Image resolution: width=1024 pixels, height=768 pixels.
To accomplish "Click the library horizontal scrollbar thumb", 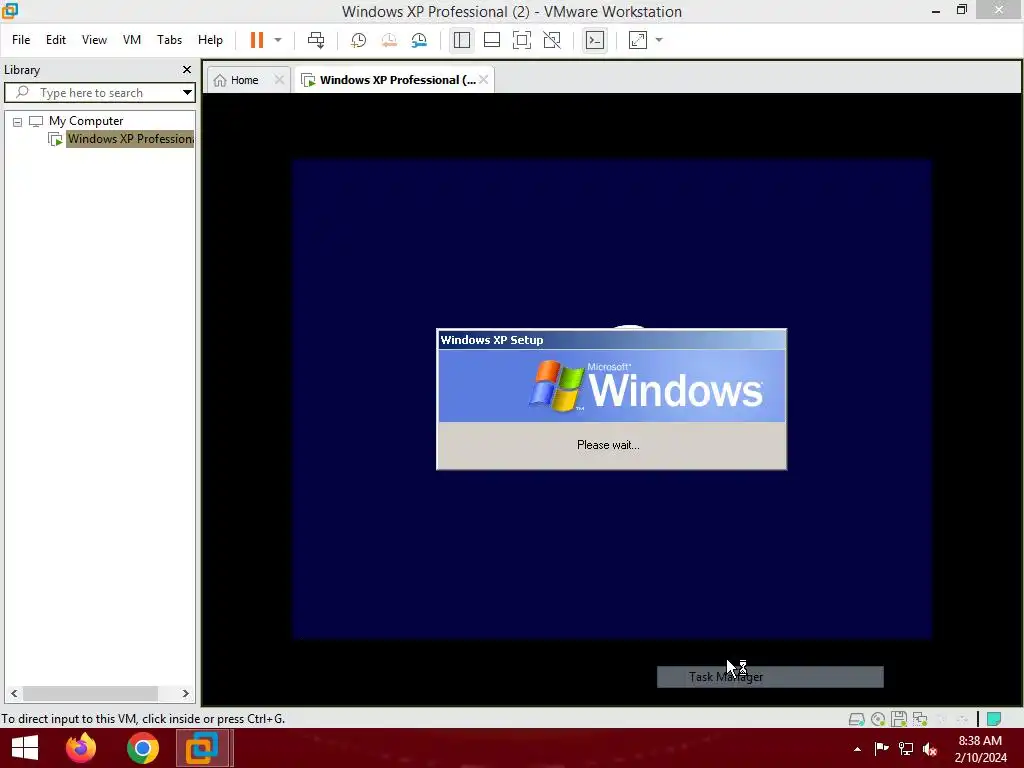I will tap(90, 694).
